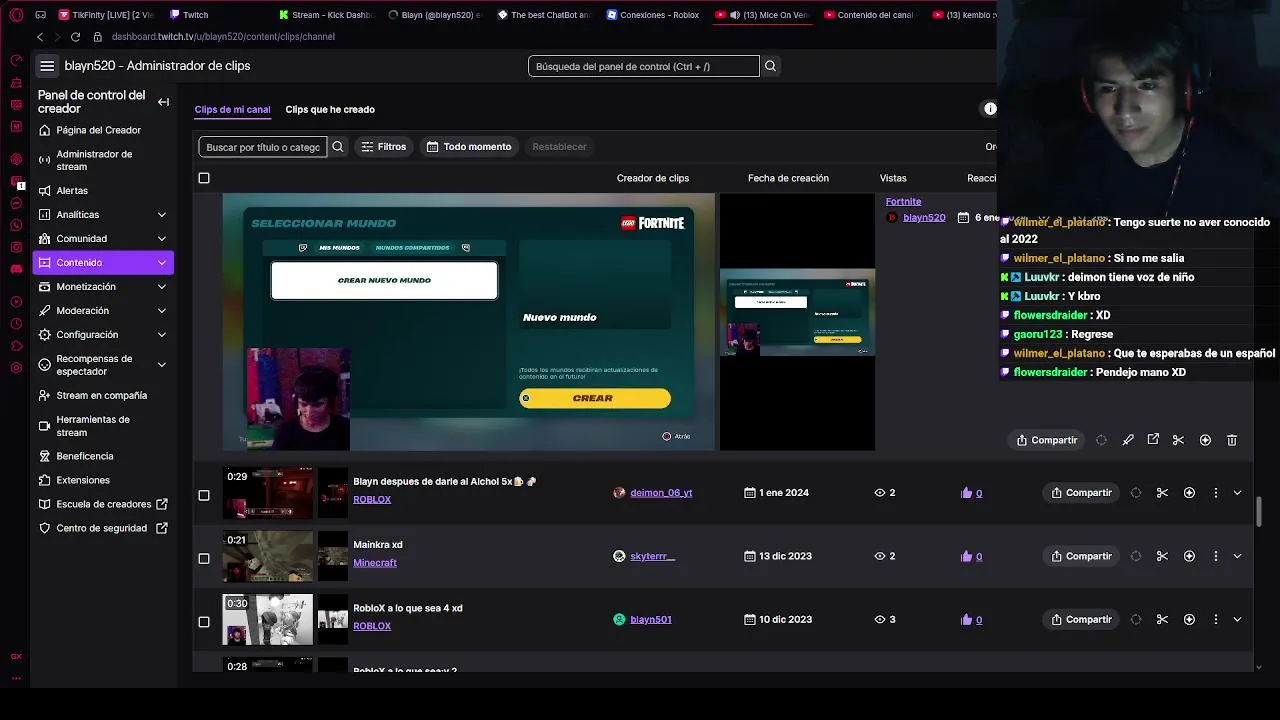Image resolution: width=1280 pixels, height=720 pixels.
Task: Expand details chevron for Mainkra xd clip
Action: tap(1237, 556)
